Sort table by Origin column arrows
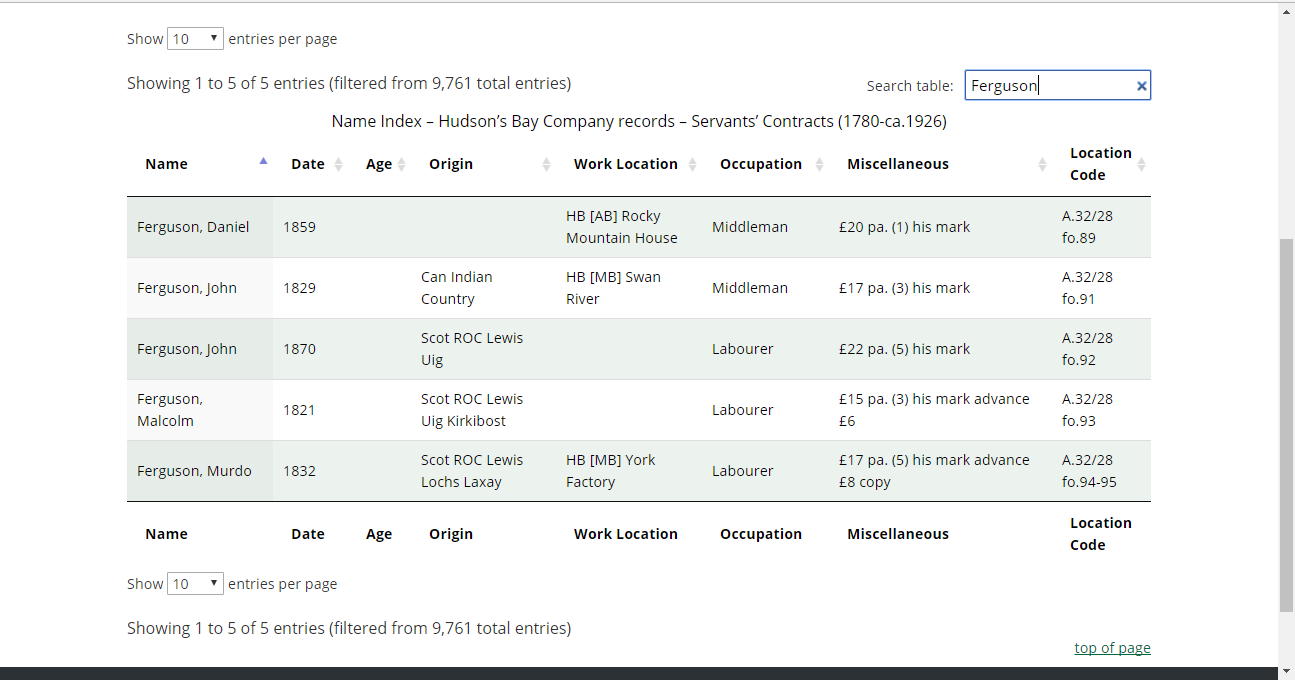The width and height of the screenshot is (1295, 680). point(546,164)
